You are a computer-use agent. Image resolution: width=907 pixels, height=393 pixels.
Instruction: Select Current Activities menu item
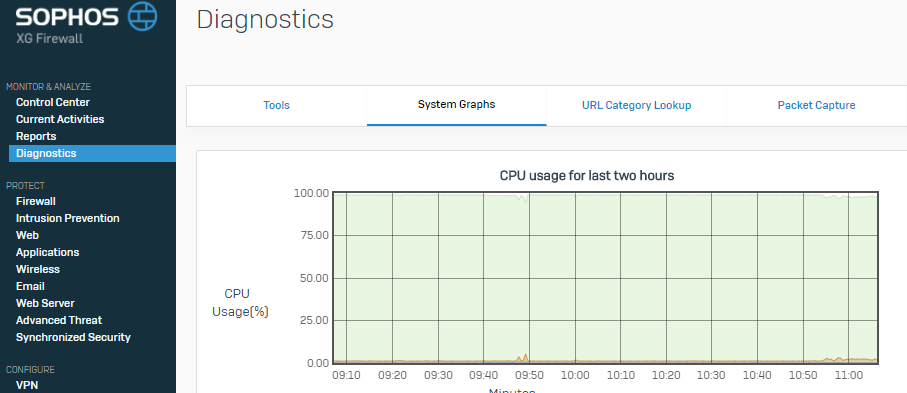click(x=60, y=119)
